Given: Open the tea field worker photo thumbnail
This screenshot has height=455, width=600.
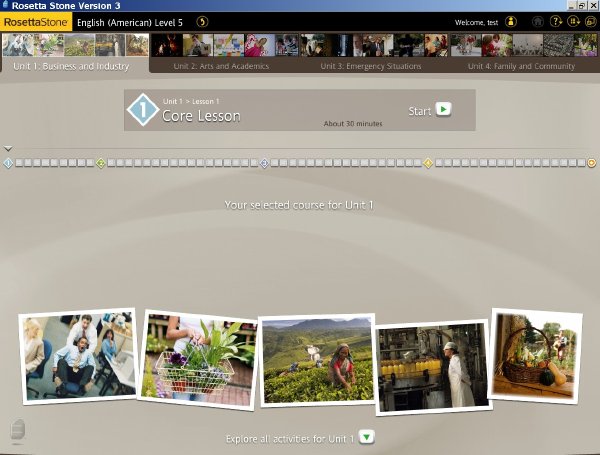Looking at the screenshot, I should tap(317, 360).
